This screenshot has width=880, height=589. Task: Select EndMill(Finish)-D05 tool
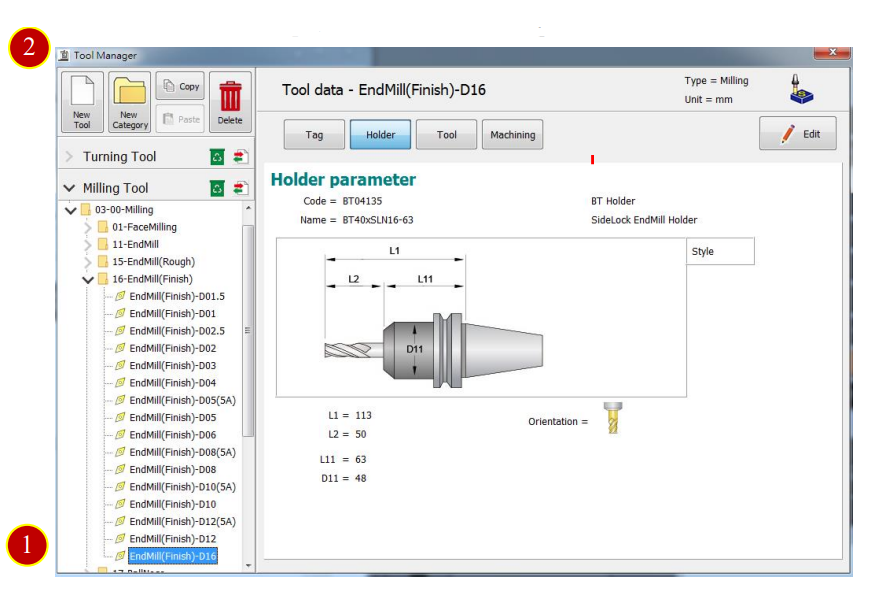172,418
